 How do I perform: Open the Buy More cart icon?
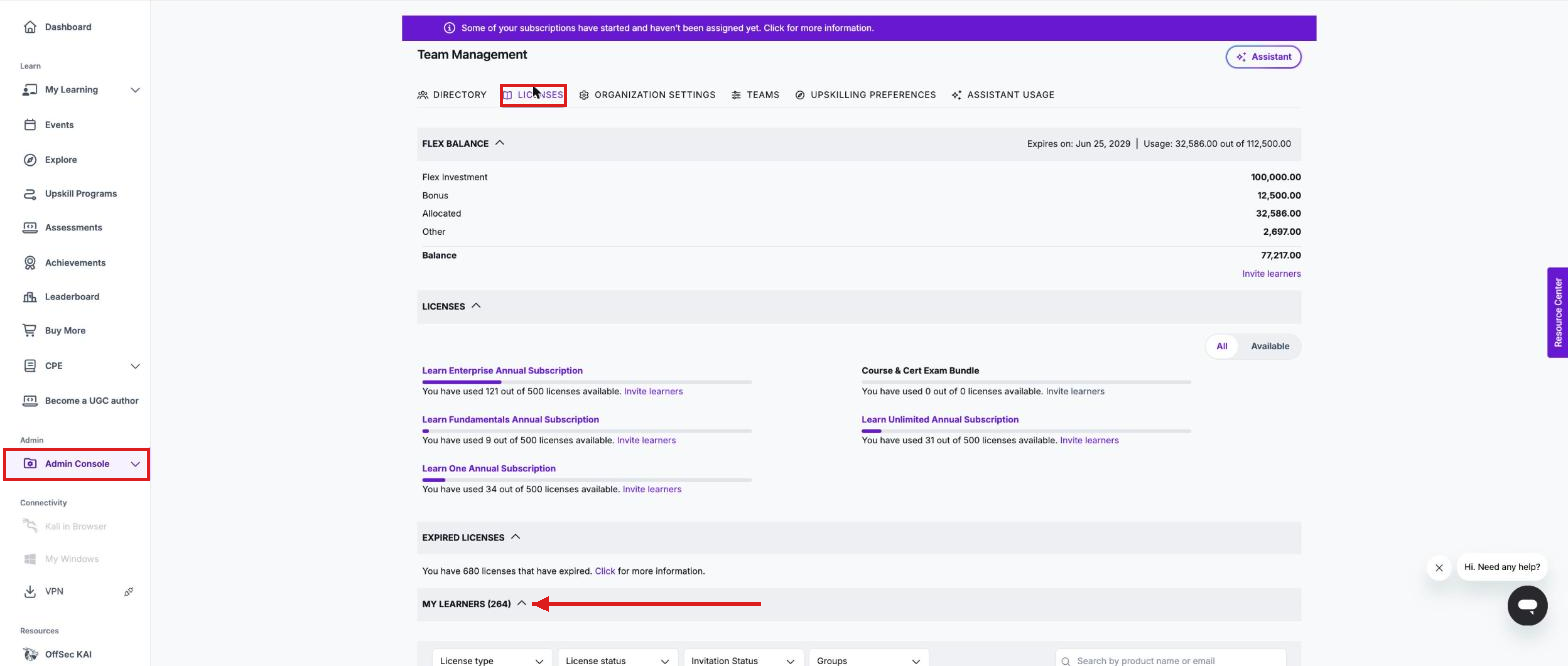pyautogui.click(x=30, y=331)
